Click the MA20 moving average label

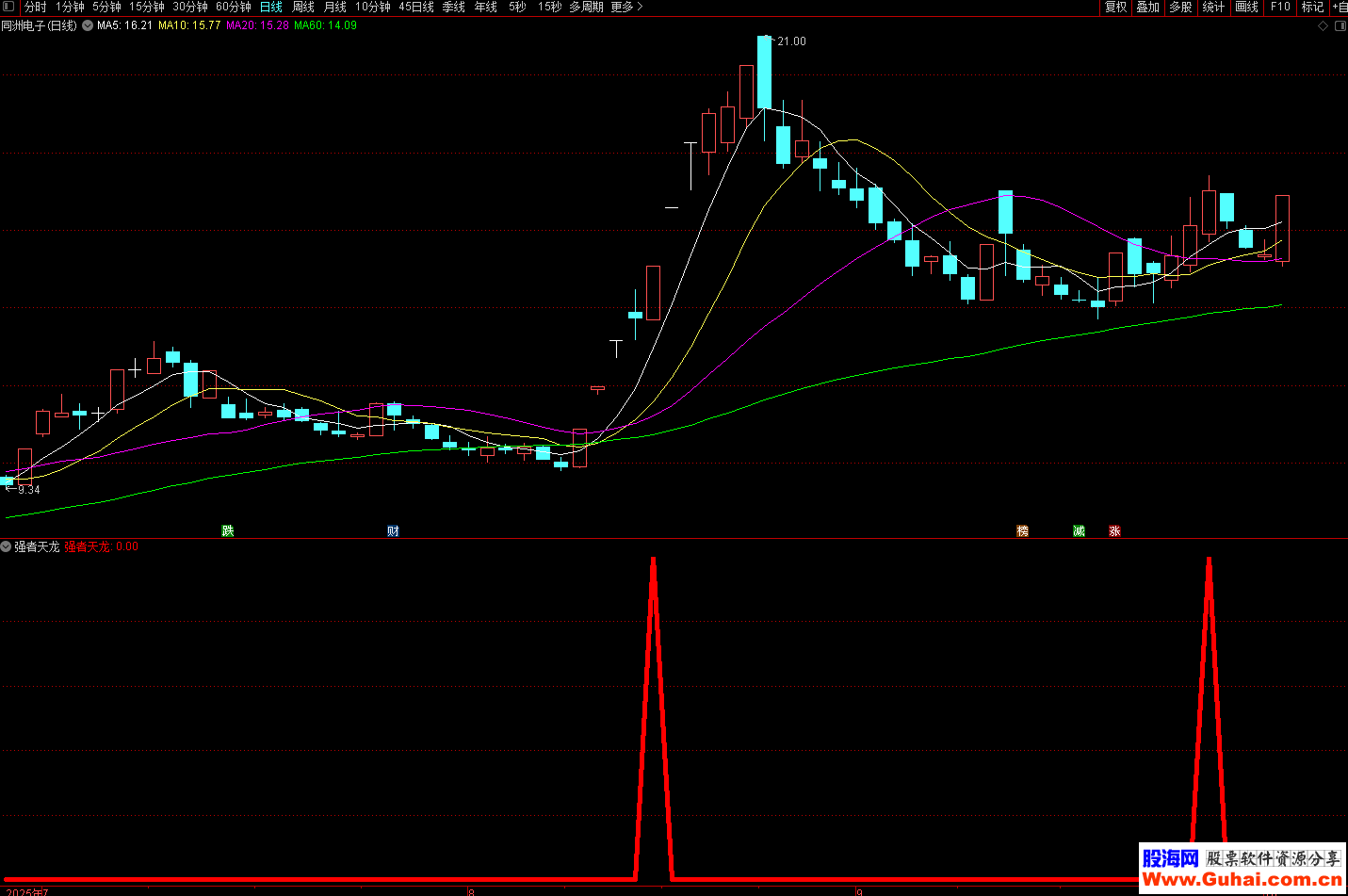[257, 25]
